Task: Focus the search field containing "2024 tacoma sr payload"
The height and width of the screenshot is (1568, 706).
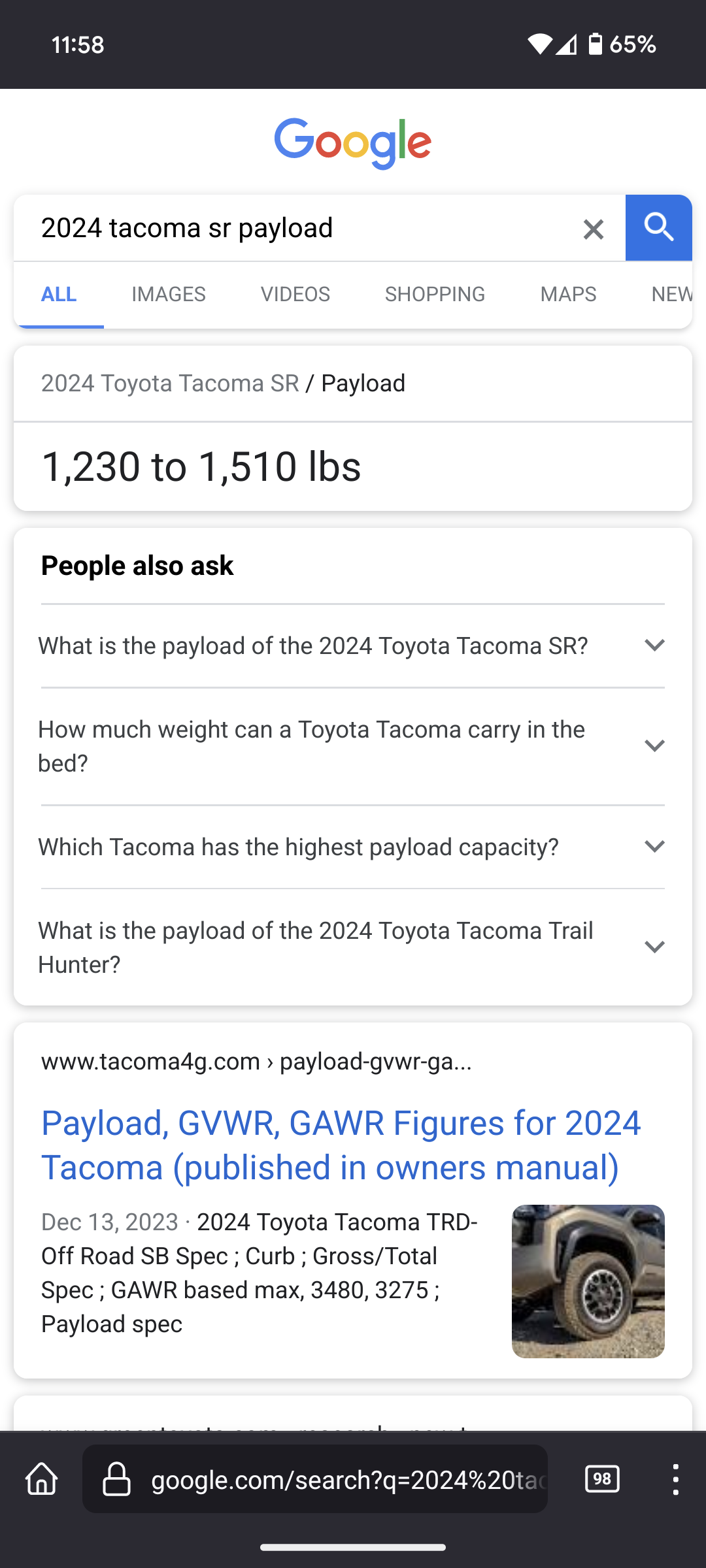Action: [294, 228]
